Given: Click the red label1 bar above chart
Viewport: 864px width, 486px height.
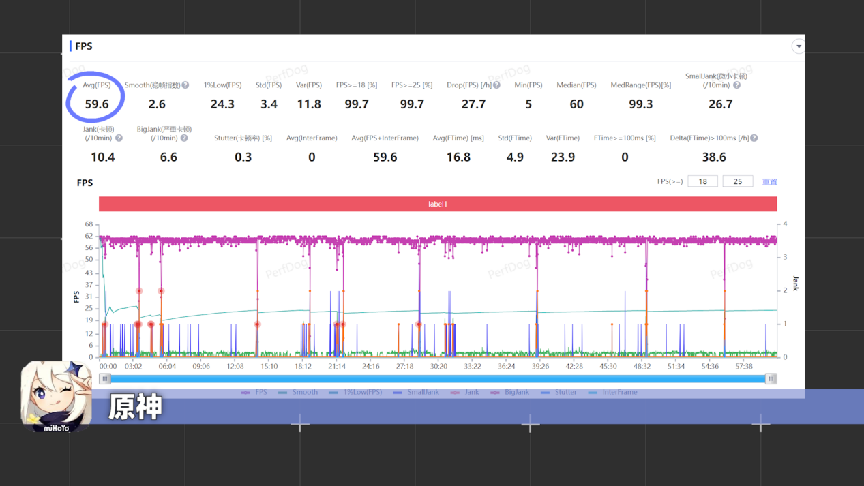Looking at the screenshot, I should click(x=438, y=204).
